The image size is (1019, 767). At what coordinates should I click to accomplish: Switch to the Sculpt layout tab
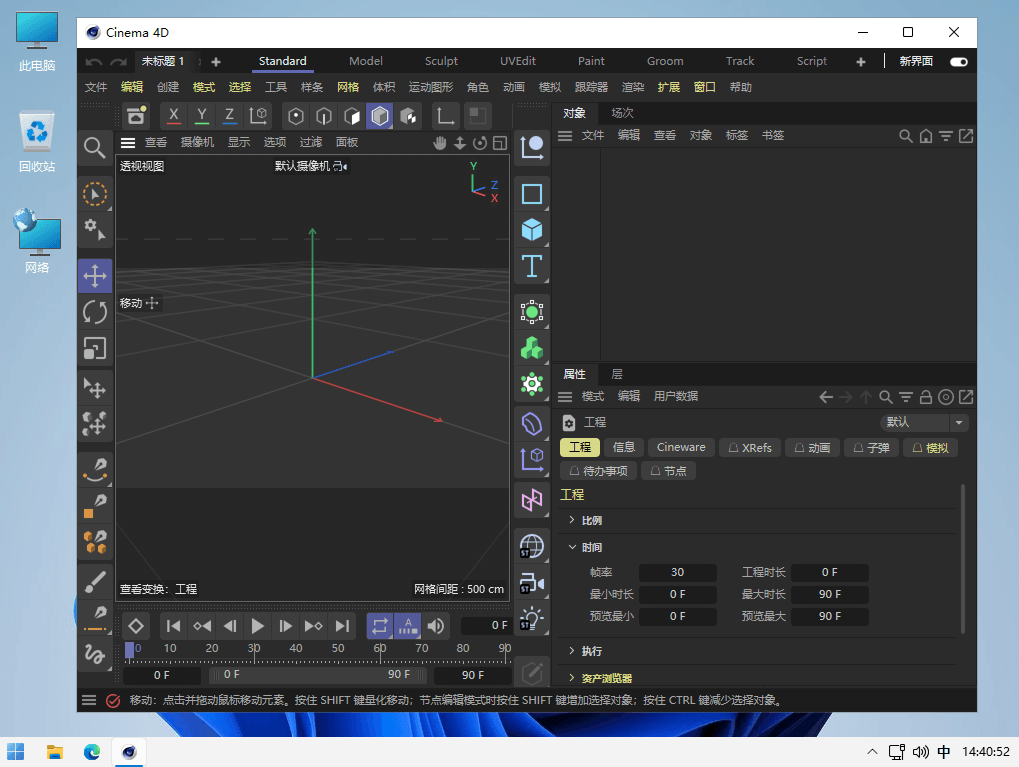click(x=441, y=61)
